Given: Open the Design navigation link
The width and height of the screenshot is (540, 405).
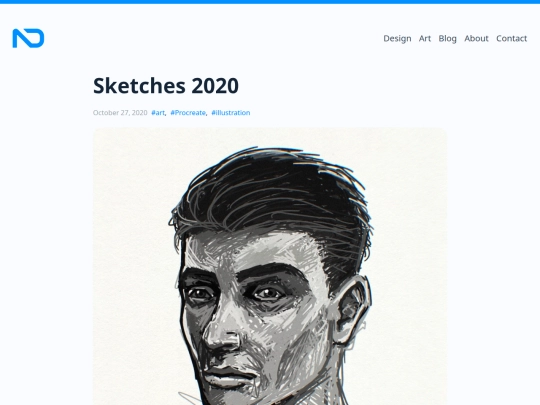Looking at the screenshot, I should tap(397, 39).
